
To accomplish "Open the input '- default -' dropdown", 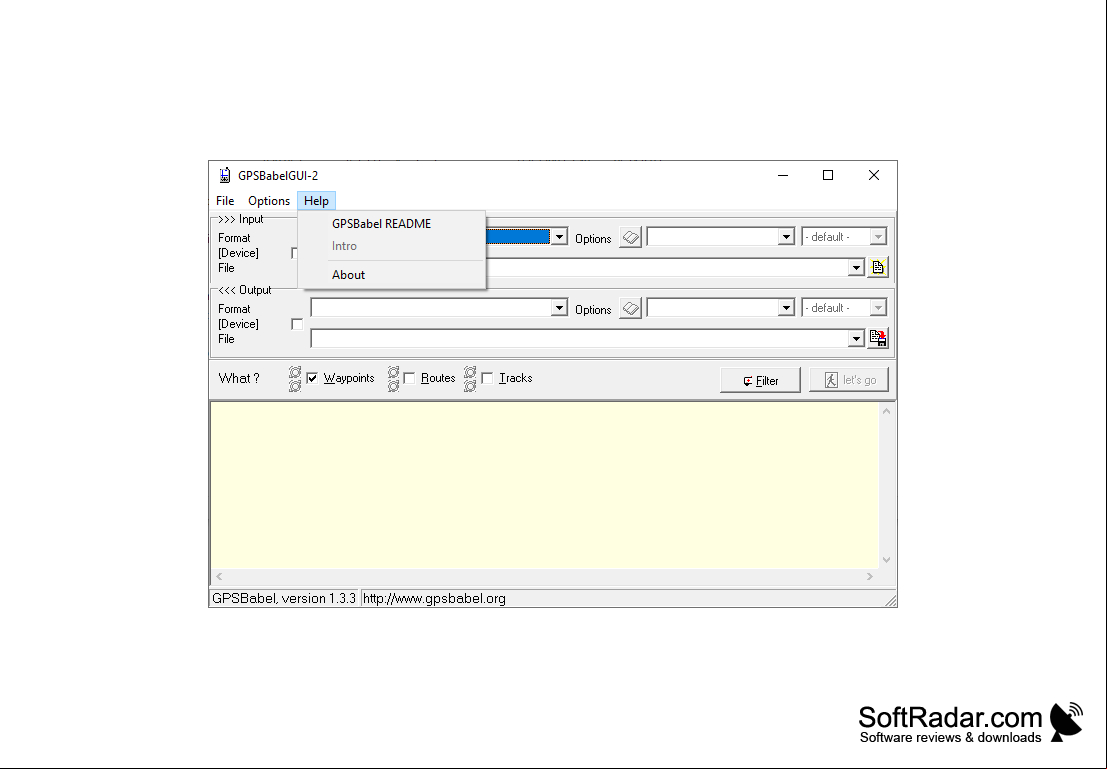I will [x=844, y=237].
